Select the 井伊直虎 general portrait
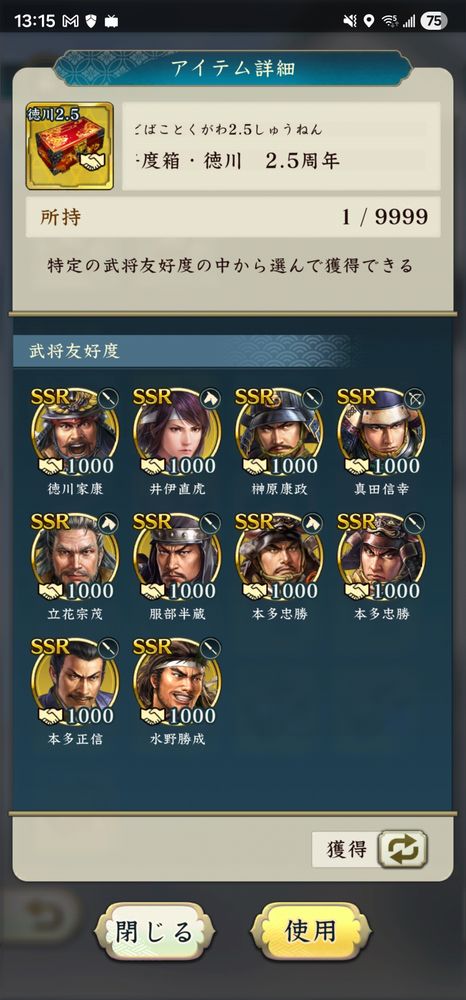 click(177, 432)
